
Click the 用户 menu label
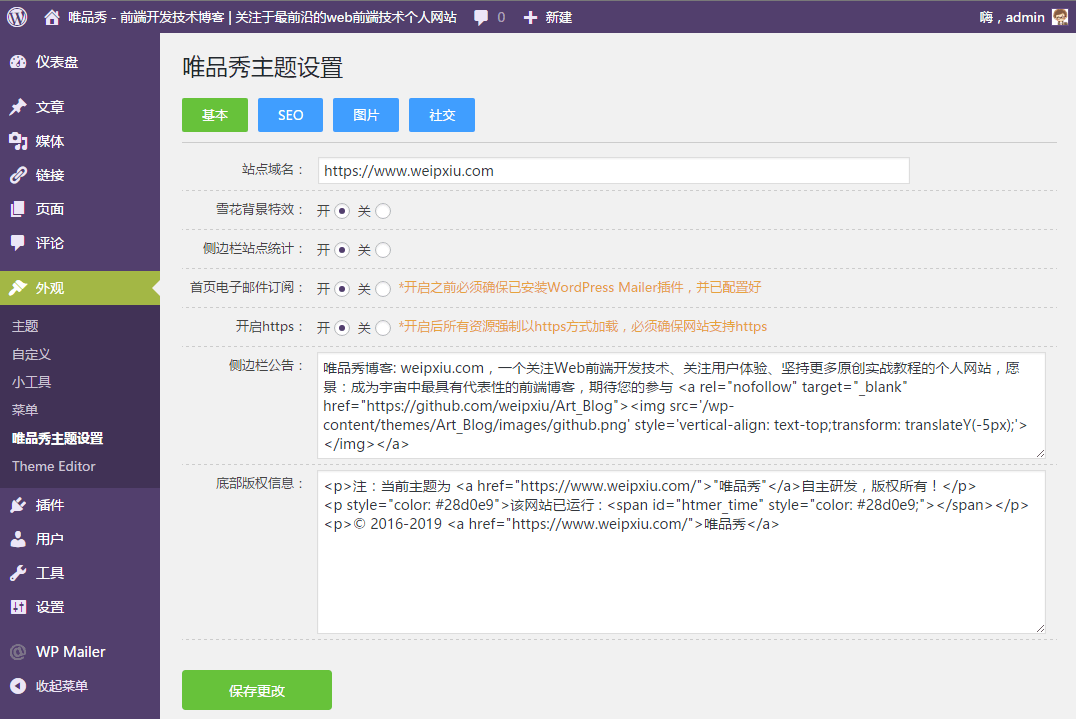pyautogui.click(x=50, y=539)
